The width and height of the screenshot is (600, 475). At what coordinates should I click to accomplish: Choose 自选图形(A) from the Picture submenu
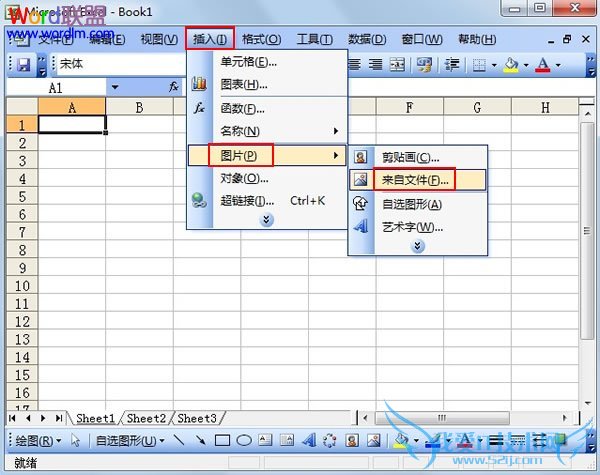[417, 204]
